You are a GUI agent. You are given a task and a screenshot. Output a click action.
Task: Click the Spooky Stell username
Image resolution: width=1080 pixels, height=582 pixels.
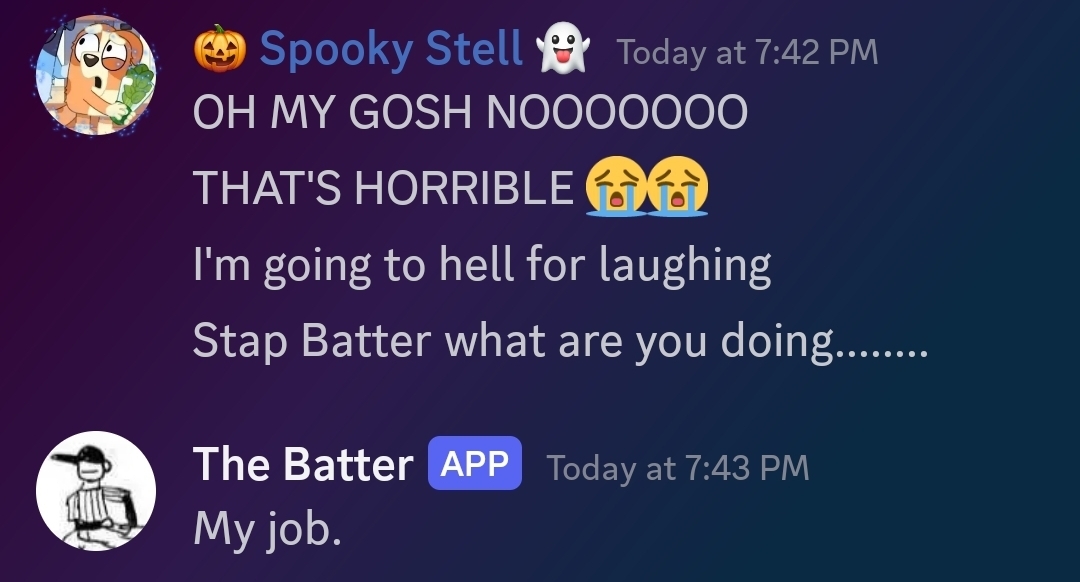(391, 49)
